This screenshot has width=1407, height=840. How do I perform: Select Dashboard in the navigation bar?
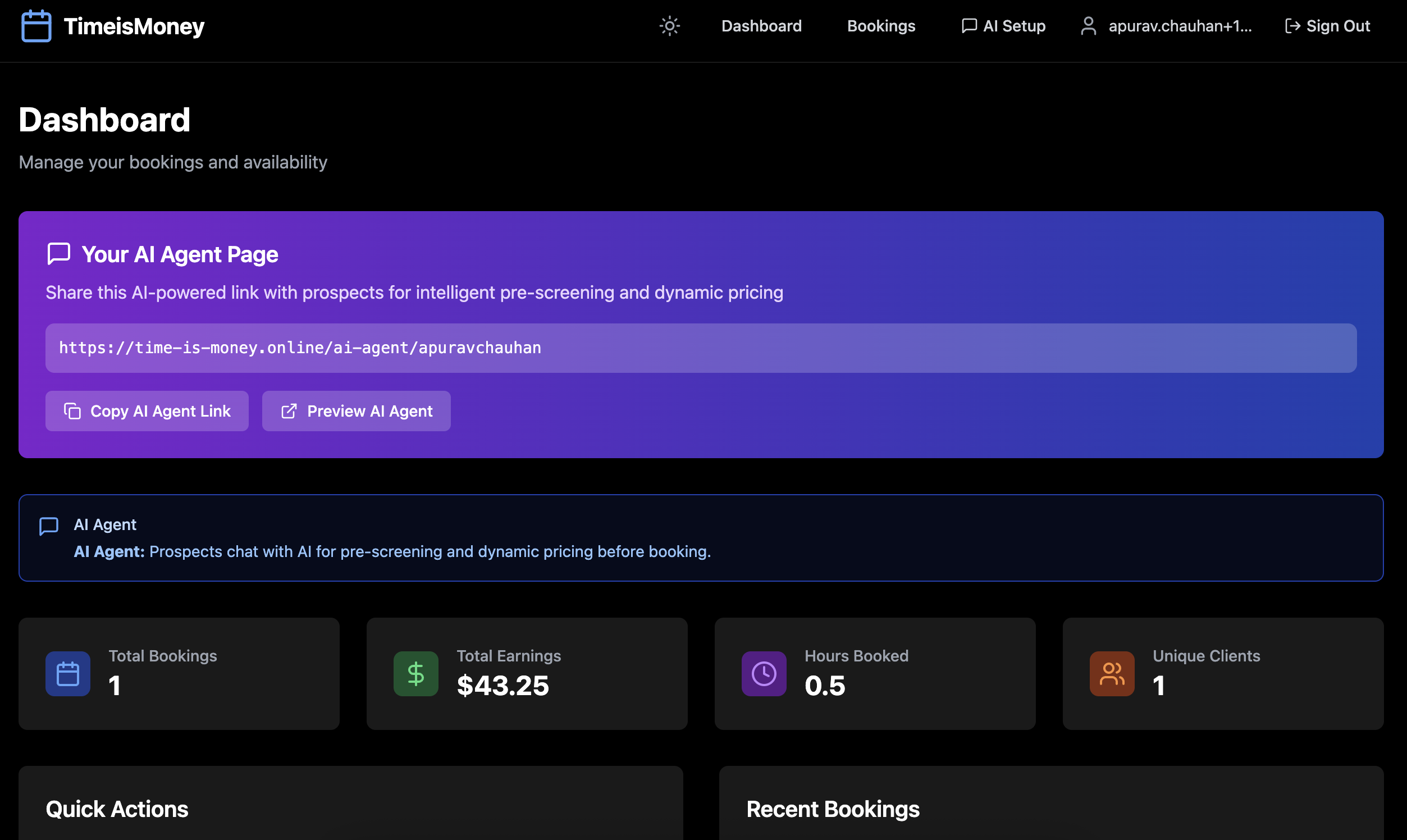click(x=761, y=25)
